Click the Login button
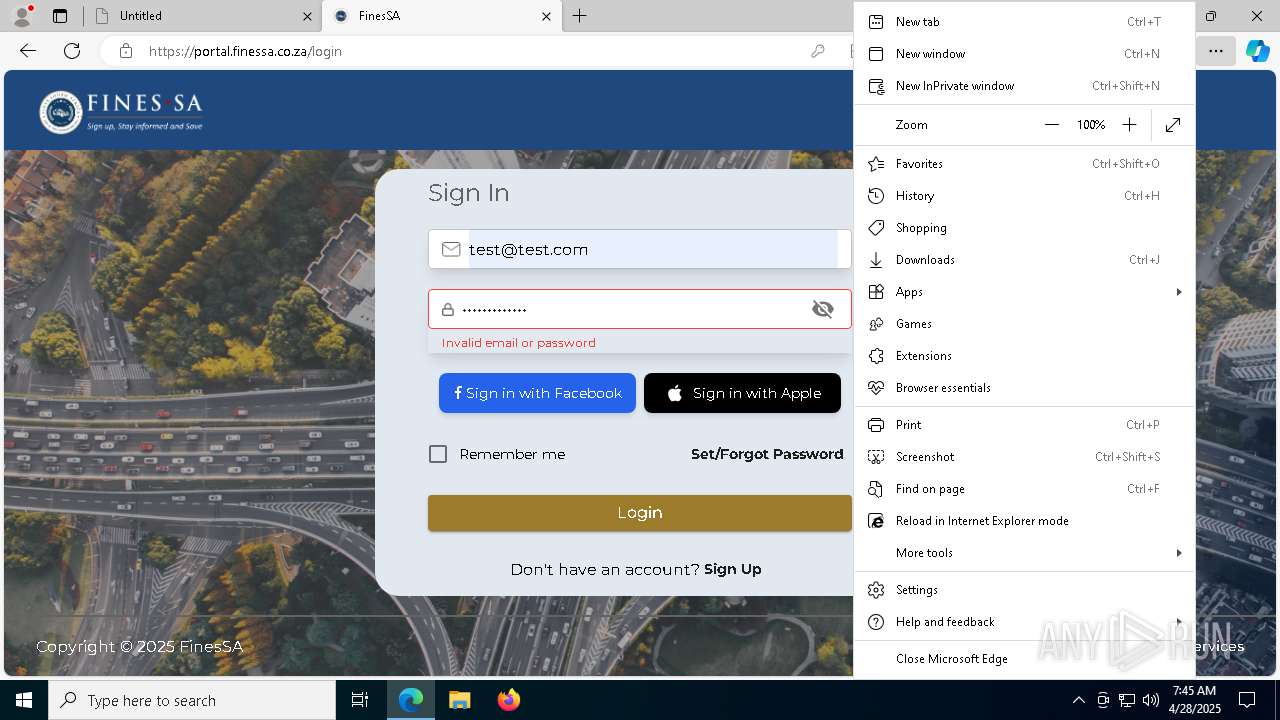The image size is (1280, 720). point(640,513)
